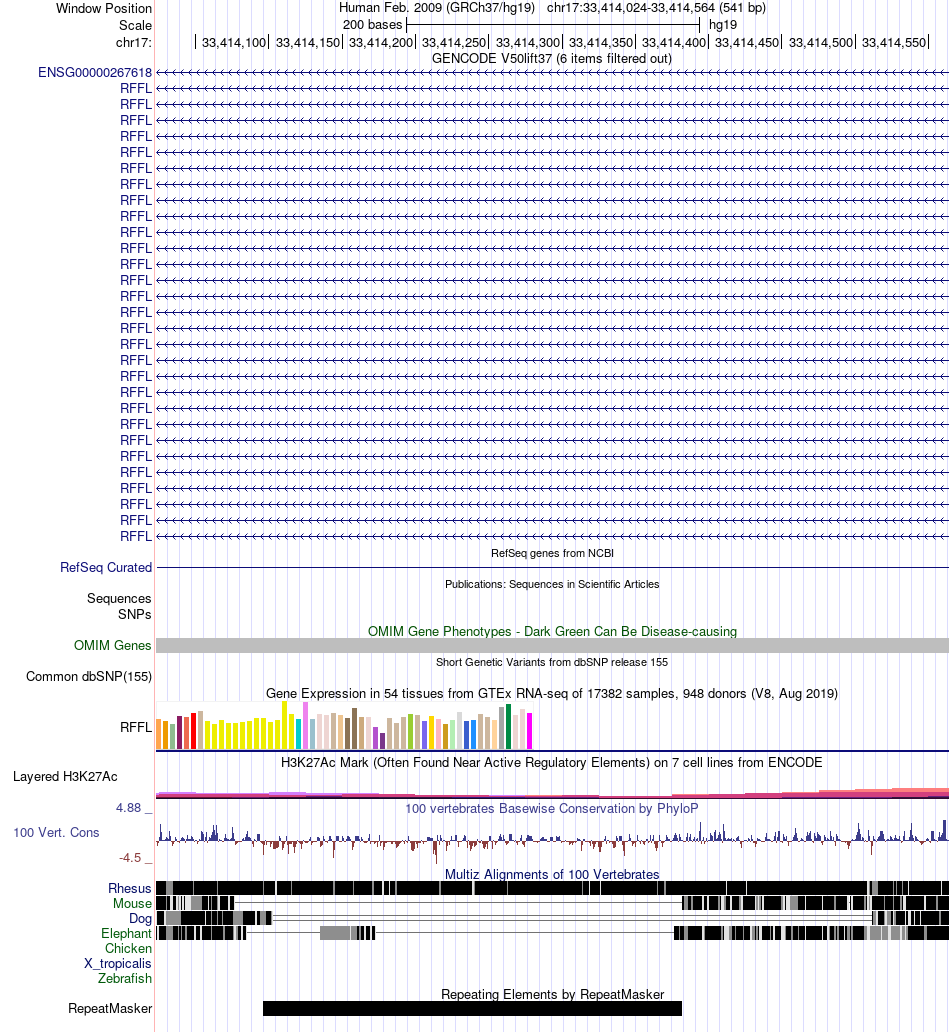Click the PhyloP conservation wiggle graph

click(552, 840)
